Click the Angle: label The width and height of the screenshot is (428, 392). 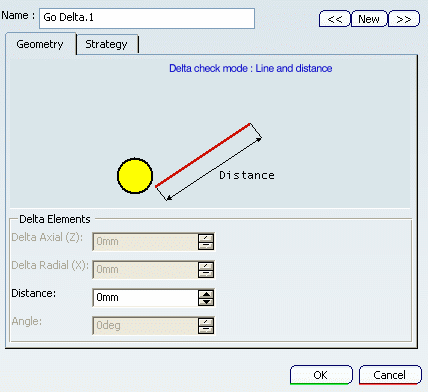pyautogui.click(x=27, y=321)
